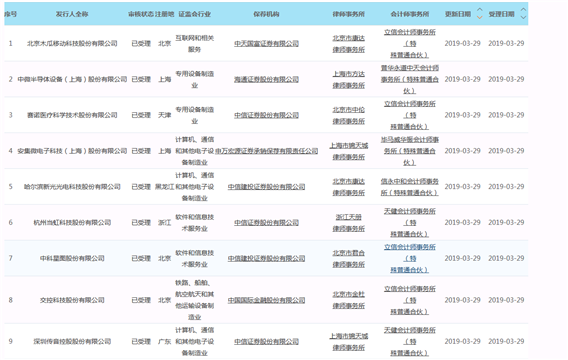Select issuer 深圳传音控股股份有限公司 in row 9
568x360 pixels.
click(x=72, y=342)
